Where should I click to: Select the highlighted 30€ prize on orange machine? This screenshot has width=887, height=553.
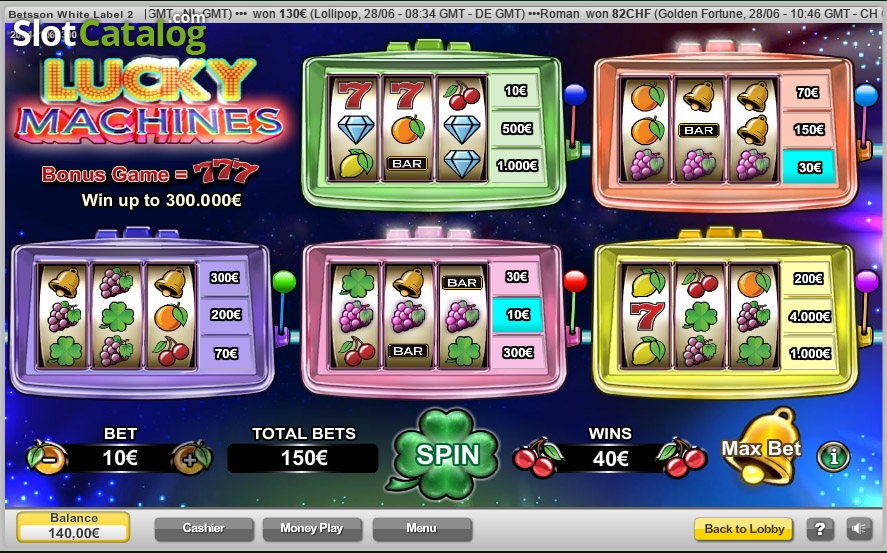(x=809, y=167)
